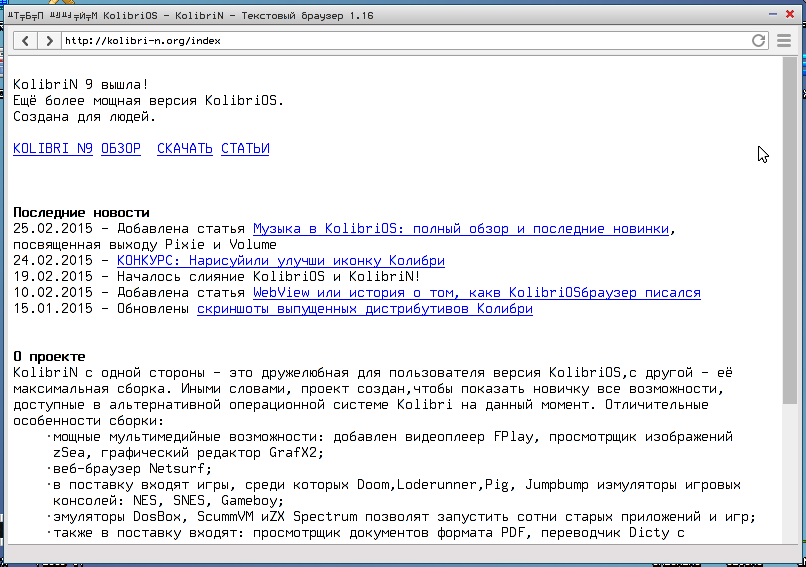Open the KOLIBRI N9 navigation link

click(x=52, y=149)
